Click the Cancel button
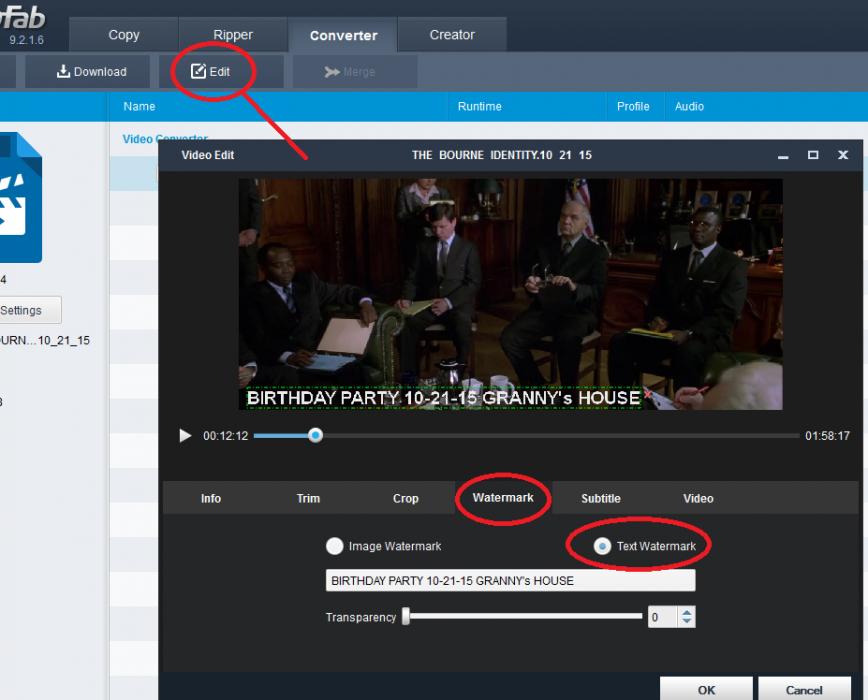The height and width of the screenshot is (700, 868). point(804,689)
